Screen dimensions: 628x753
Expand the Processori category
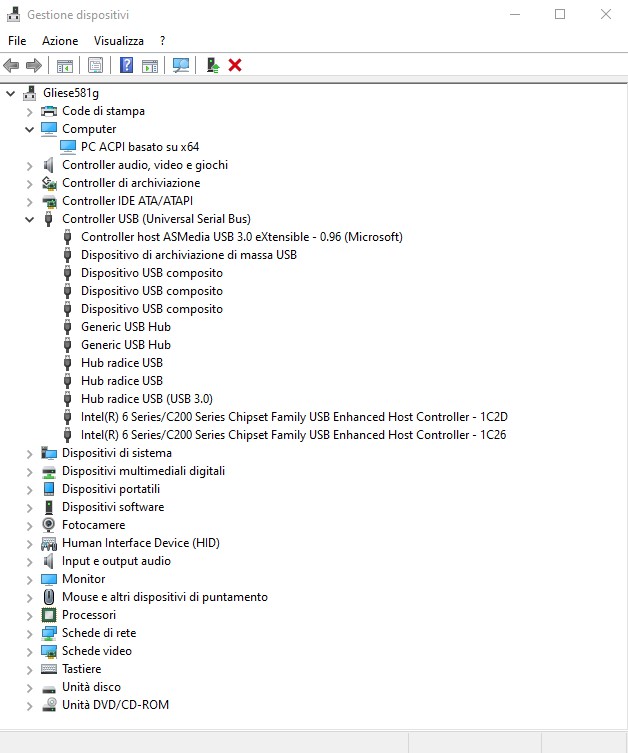[30, 616]
